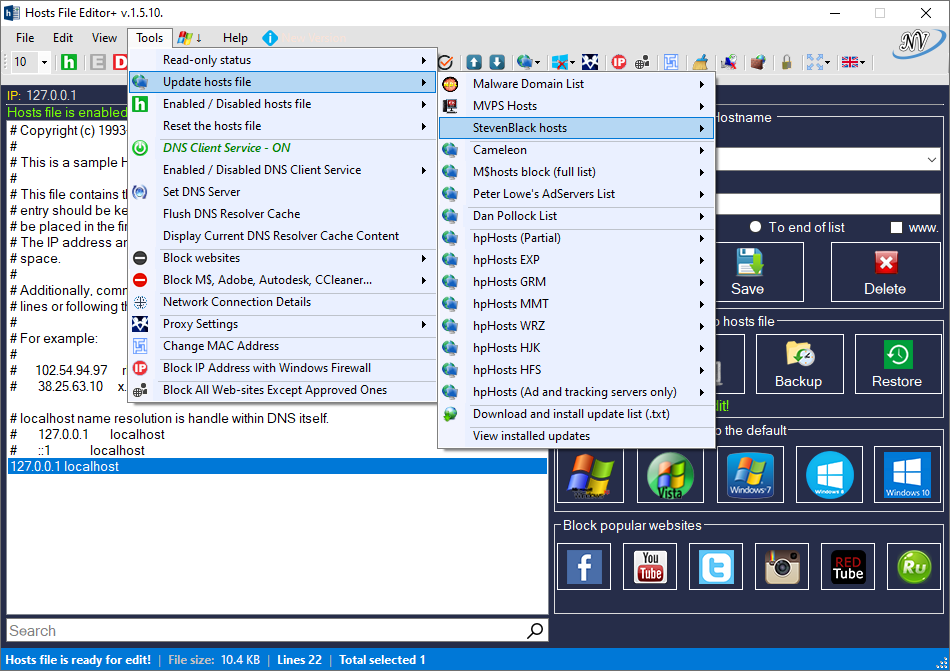
Task: Click into the Search input field
Action: click(x=265, y=631)
